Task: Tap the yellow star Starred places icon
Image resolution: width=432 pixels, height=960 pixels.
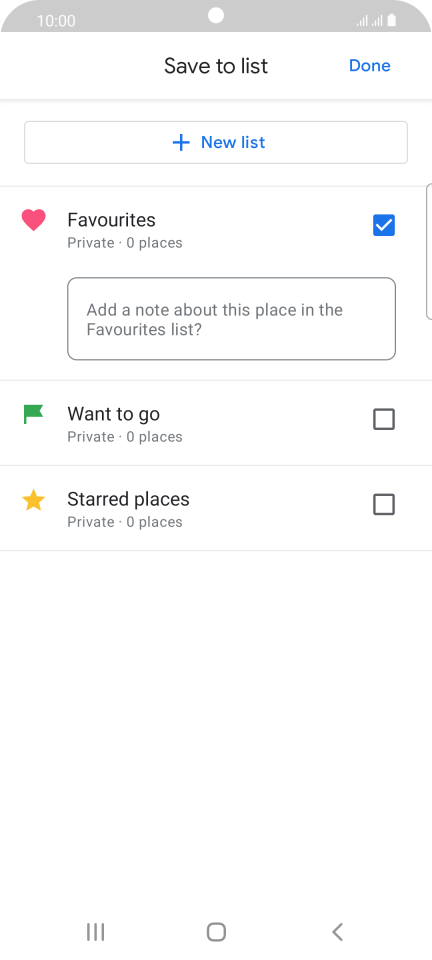Action: pos(34,500)
